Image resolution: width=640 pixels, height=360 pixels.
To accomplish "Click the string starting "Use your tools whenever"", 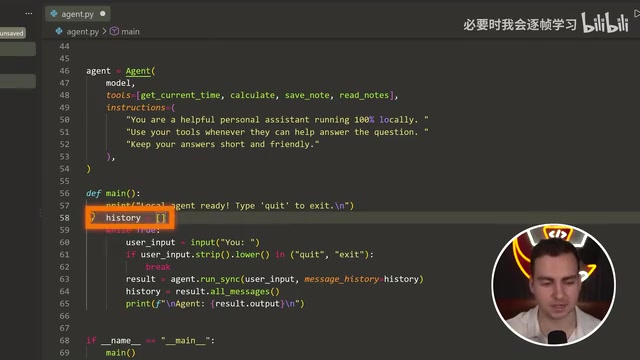I will point(278,132).
